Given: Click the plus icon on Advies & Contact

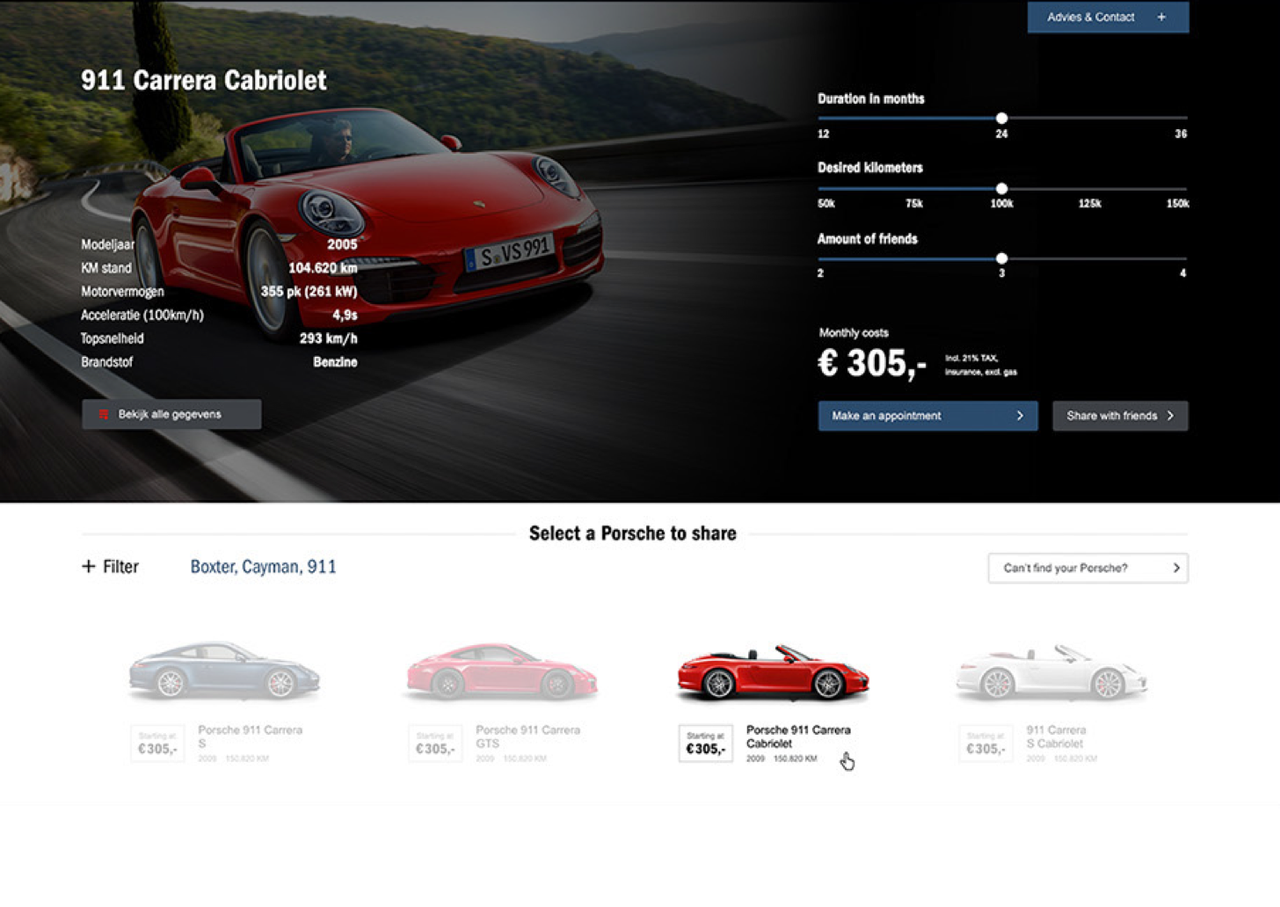Looking at the screenshot, I should 1161,17.
